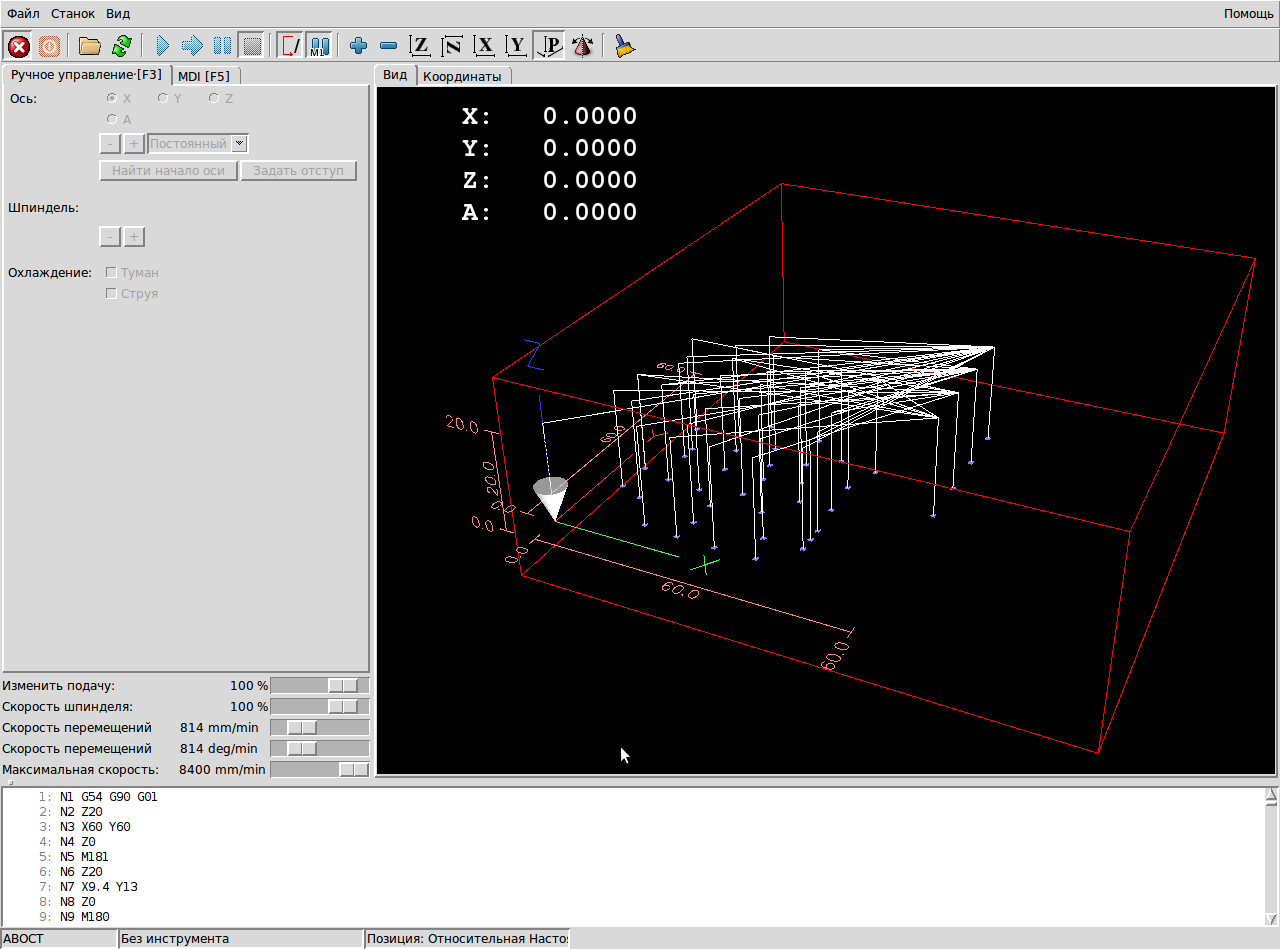The image size is (1280, 949).
Task: Open the Постоянный jog increment dropdown
Action: click(x=239, y=144)
